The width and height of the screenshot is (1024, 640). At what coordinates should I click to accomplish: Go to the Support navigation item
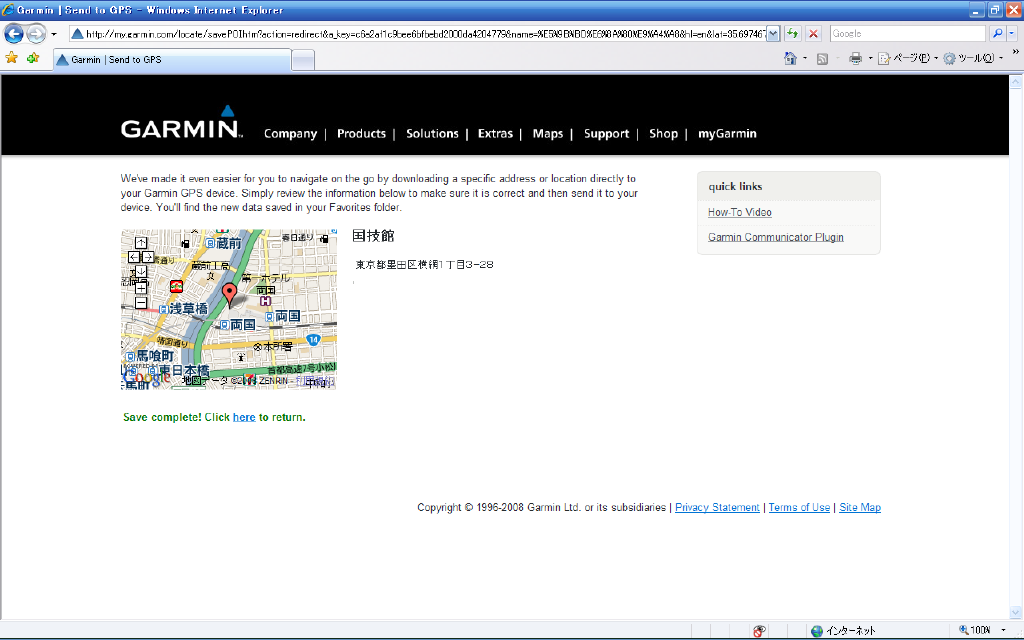[x=606, y=133]
